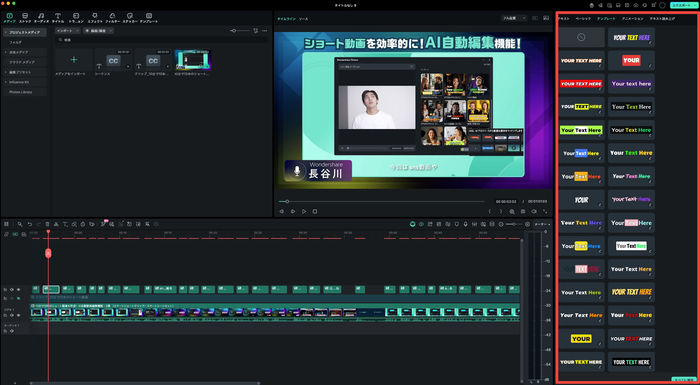Start playback with the play button
700x385 pixels.
pyautogui.click(x=304, y=212)
